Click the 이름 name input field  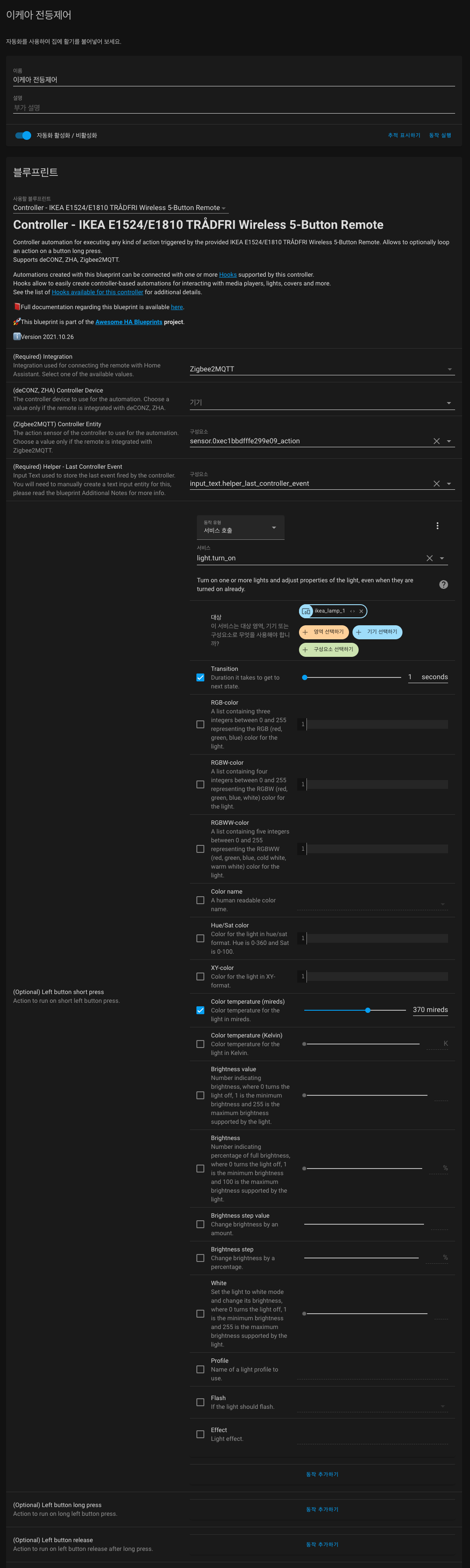coord(234,80)
